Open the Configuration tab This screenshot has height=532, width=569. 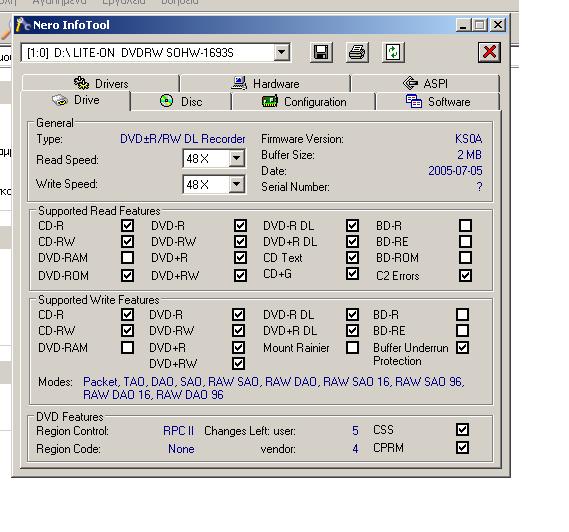[304, 102]
